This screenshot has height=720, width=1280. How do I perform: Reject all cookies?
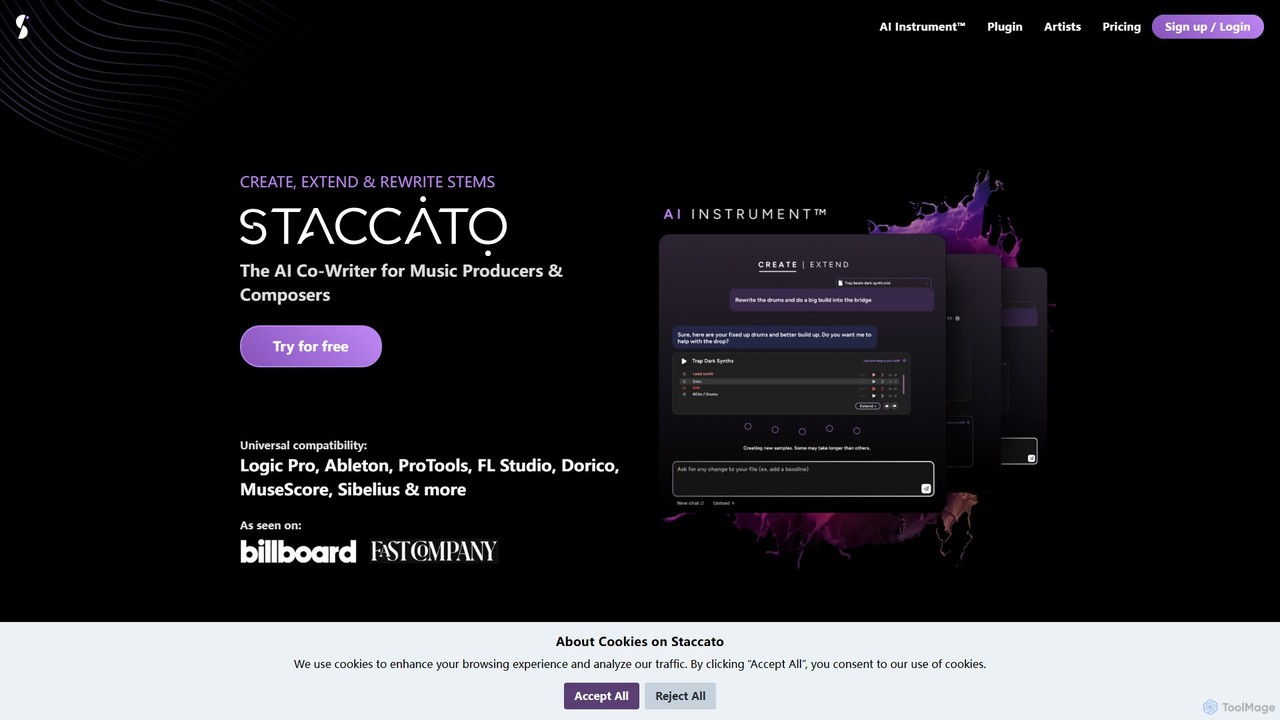[680, 696]
